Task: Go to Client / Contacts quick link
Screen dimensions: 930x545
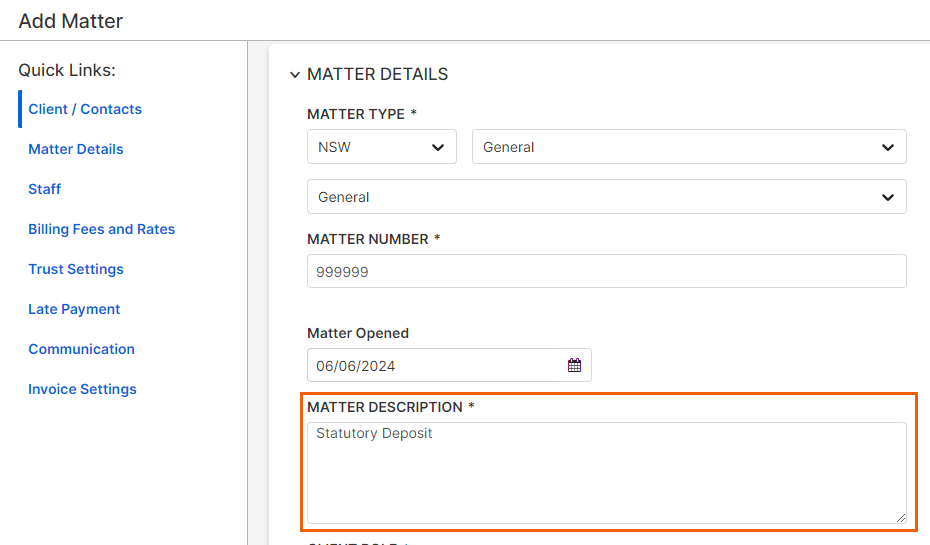Action: click(x=85, y=109)
